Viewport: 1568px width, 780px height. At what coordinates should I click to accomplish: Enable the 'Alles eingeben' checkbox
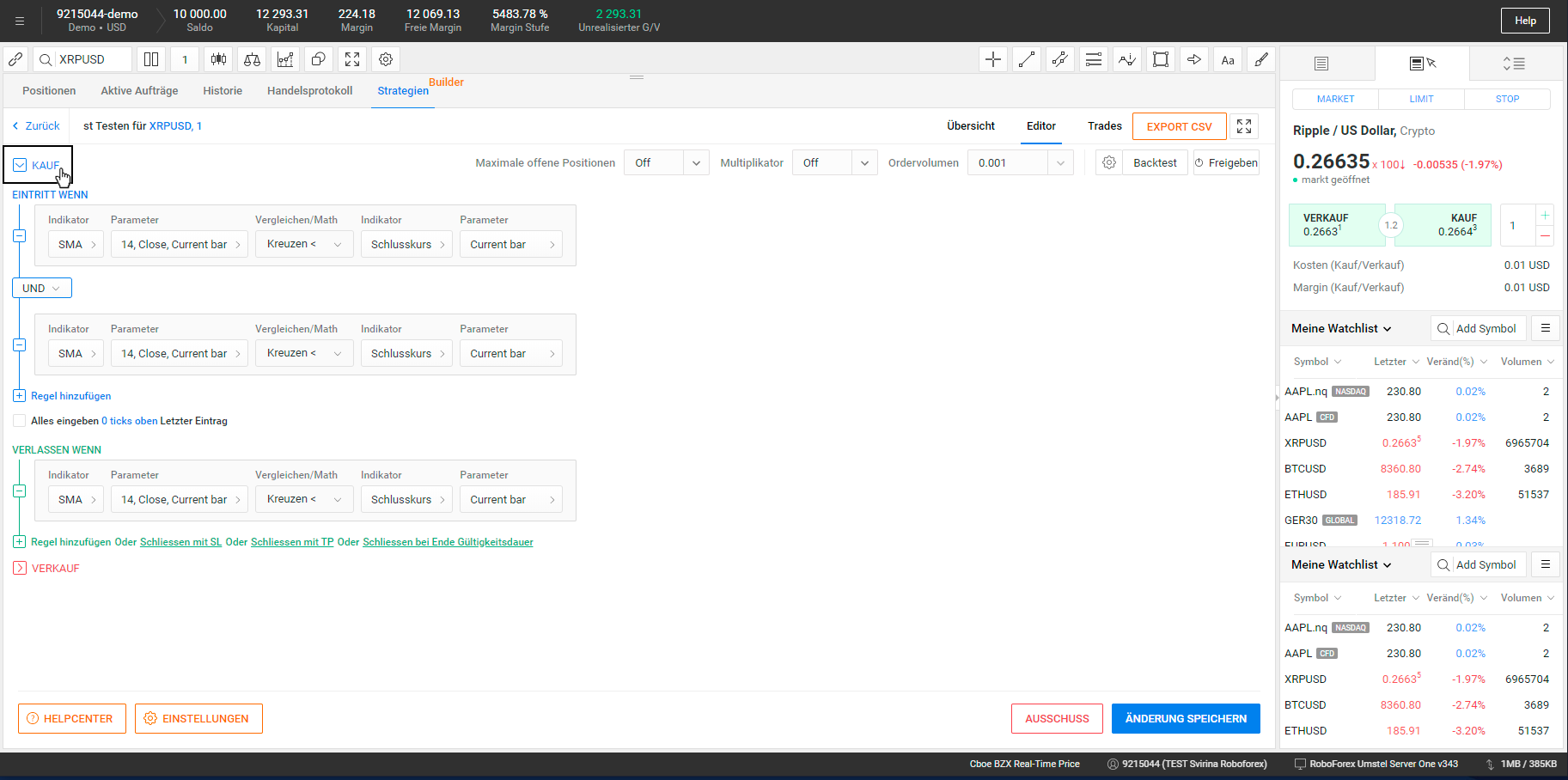[x=19, y=421]
